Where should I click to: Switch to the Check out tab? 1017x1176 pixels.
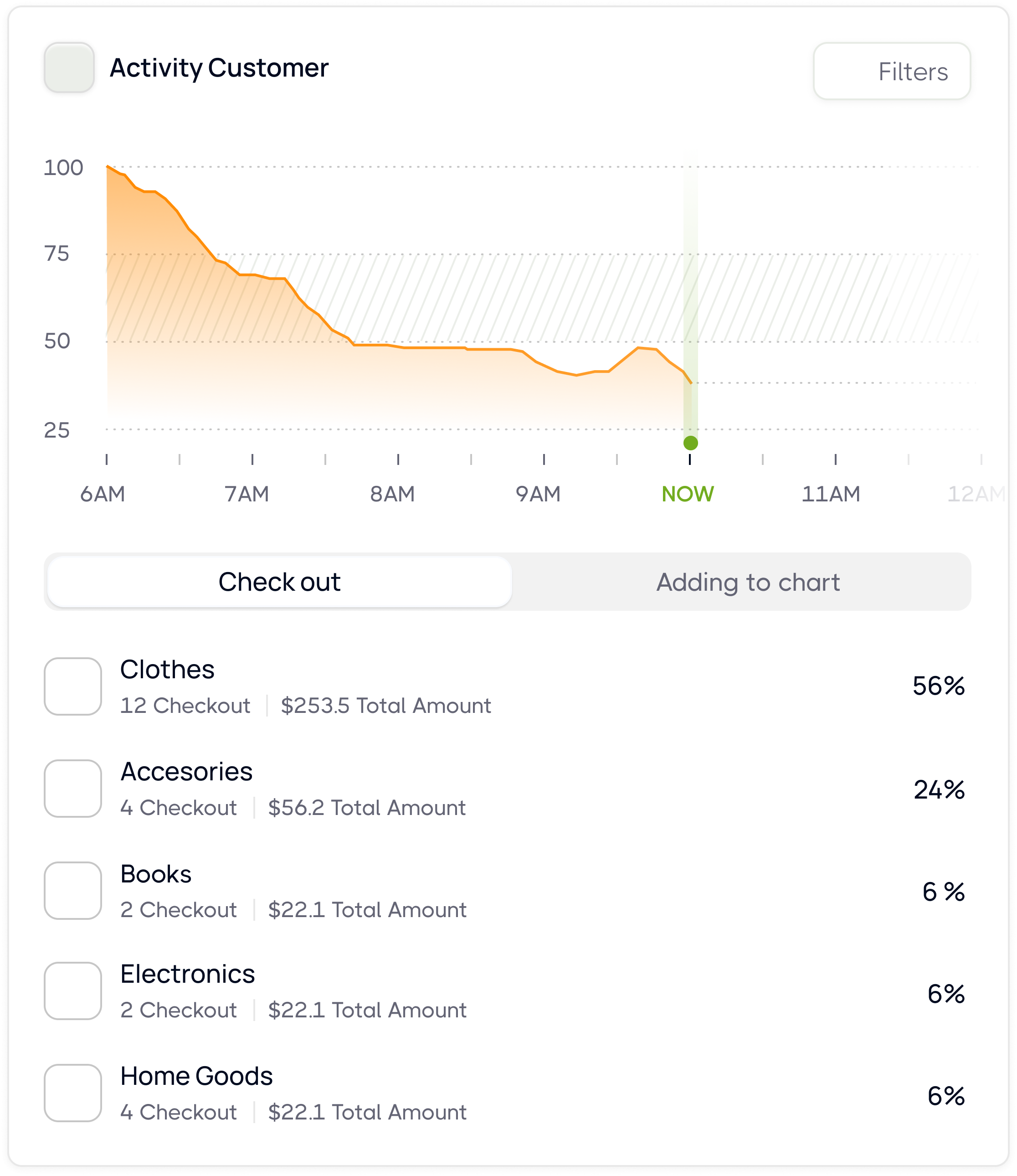(279, 582)
